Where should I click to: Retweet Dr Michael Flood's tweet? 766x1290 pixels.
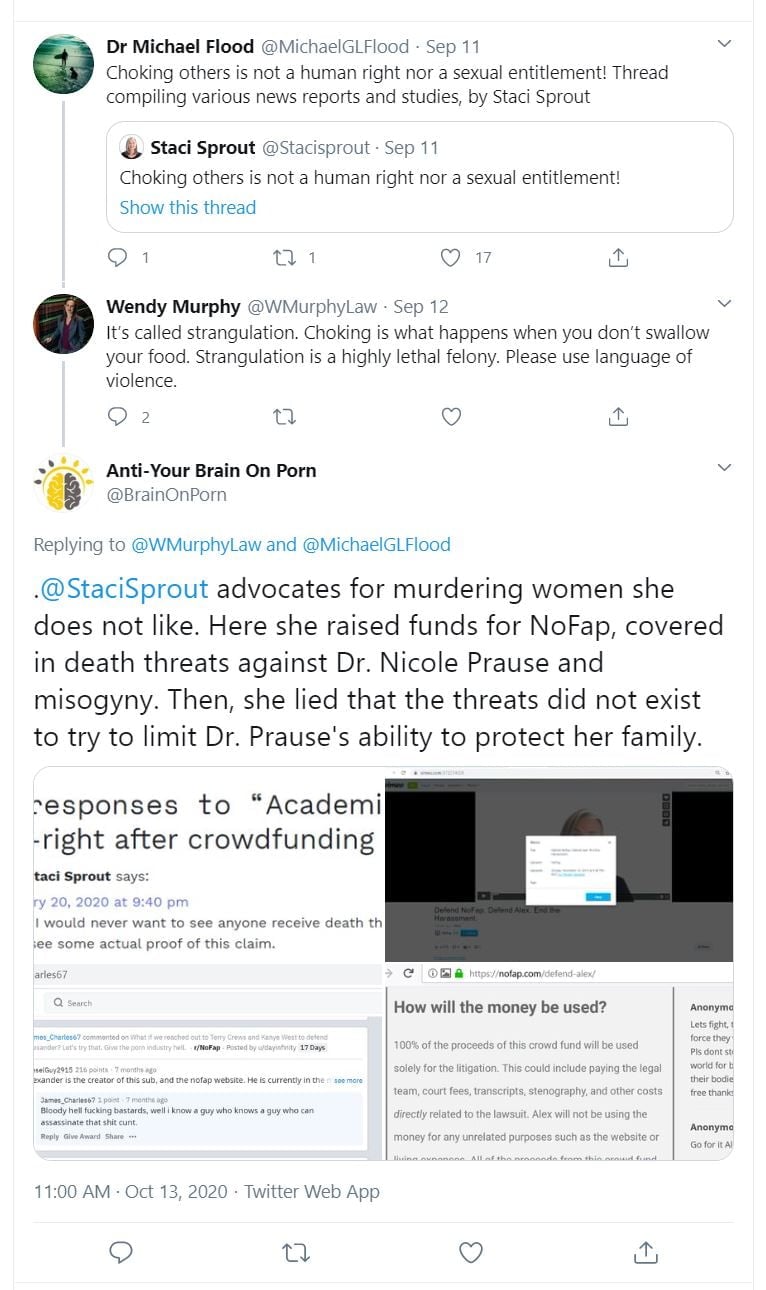[x=284, y=258]
